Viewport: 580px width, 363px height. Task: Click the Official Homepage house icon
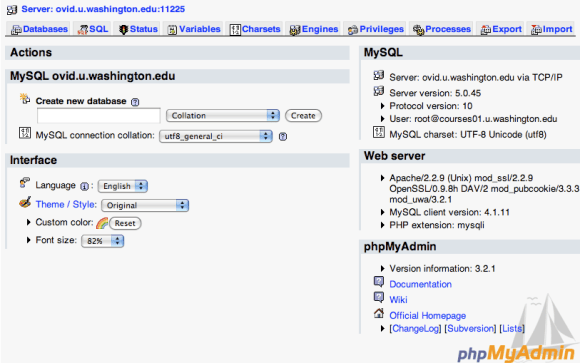point(379,313)
